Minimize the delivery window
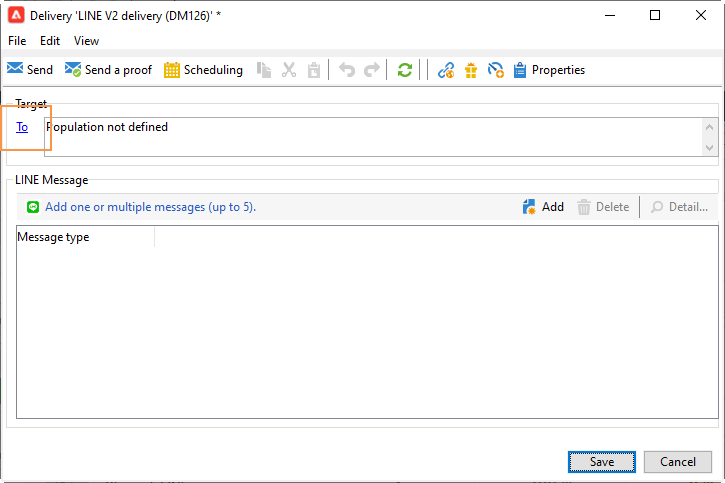 point(610,15)
